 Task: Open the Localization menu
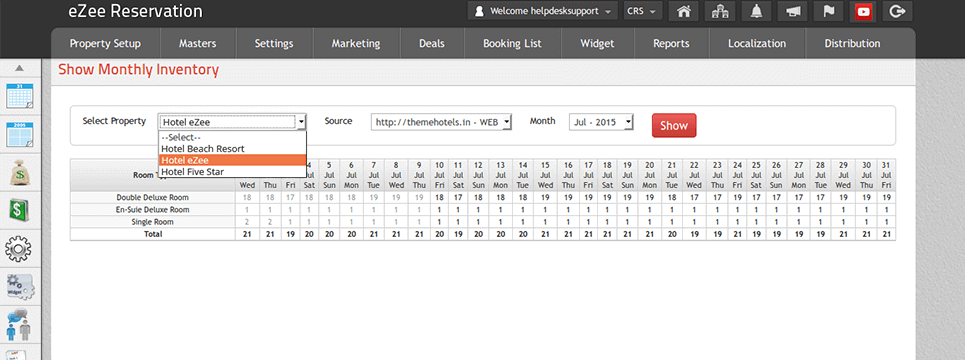[x=757, y=44]
